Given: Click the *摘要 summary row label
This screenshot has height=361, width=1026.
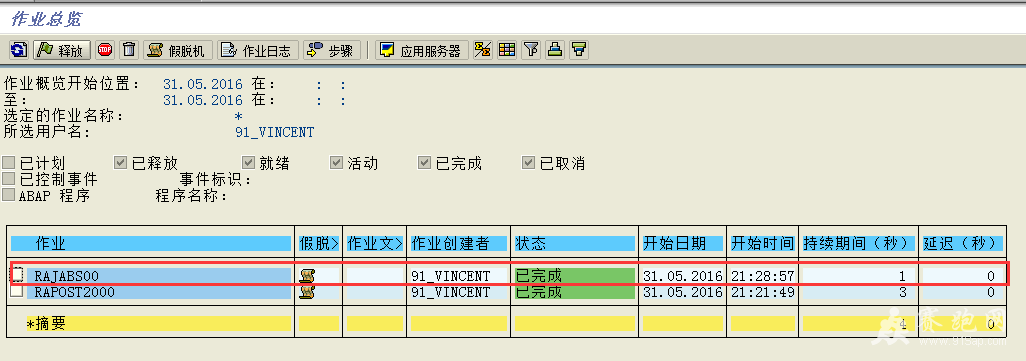Looking at the screenshot, I should click(x=46, y=323).
